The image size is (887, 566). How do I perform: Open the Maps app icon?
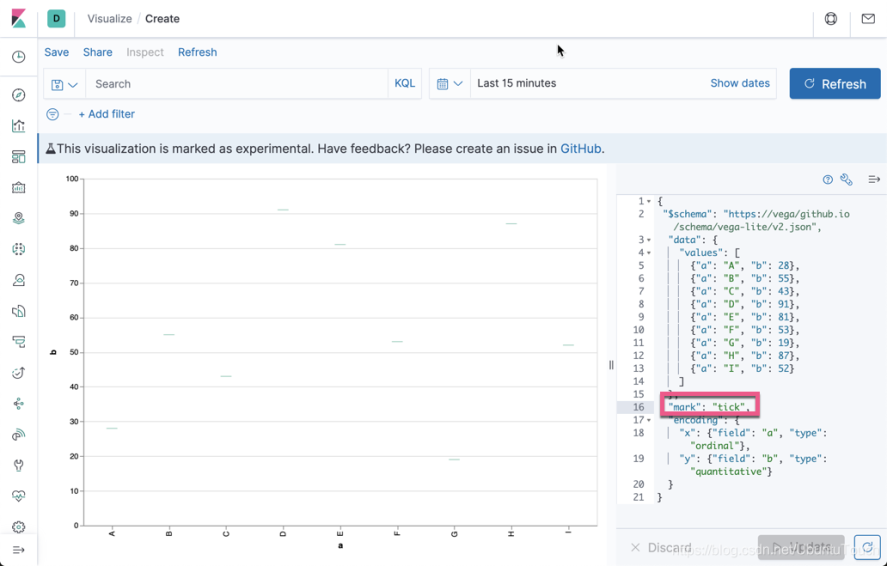coord(18,218)
